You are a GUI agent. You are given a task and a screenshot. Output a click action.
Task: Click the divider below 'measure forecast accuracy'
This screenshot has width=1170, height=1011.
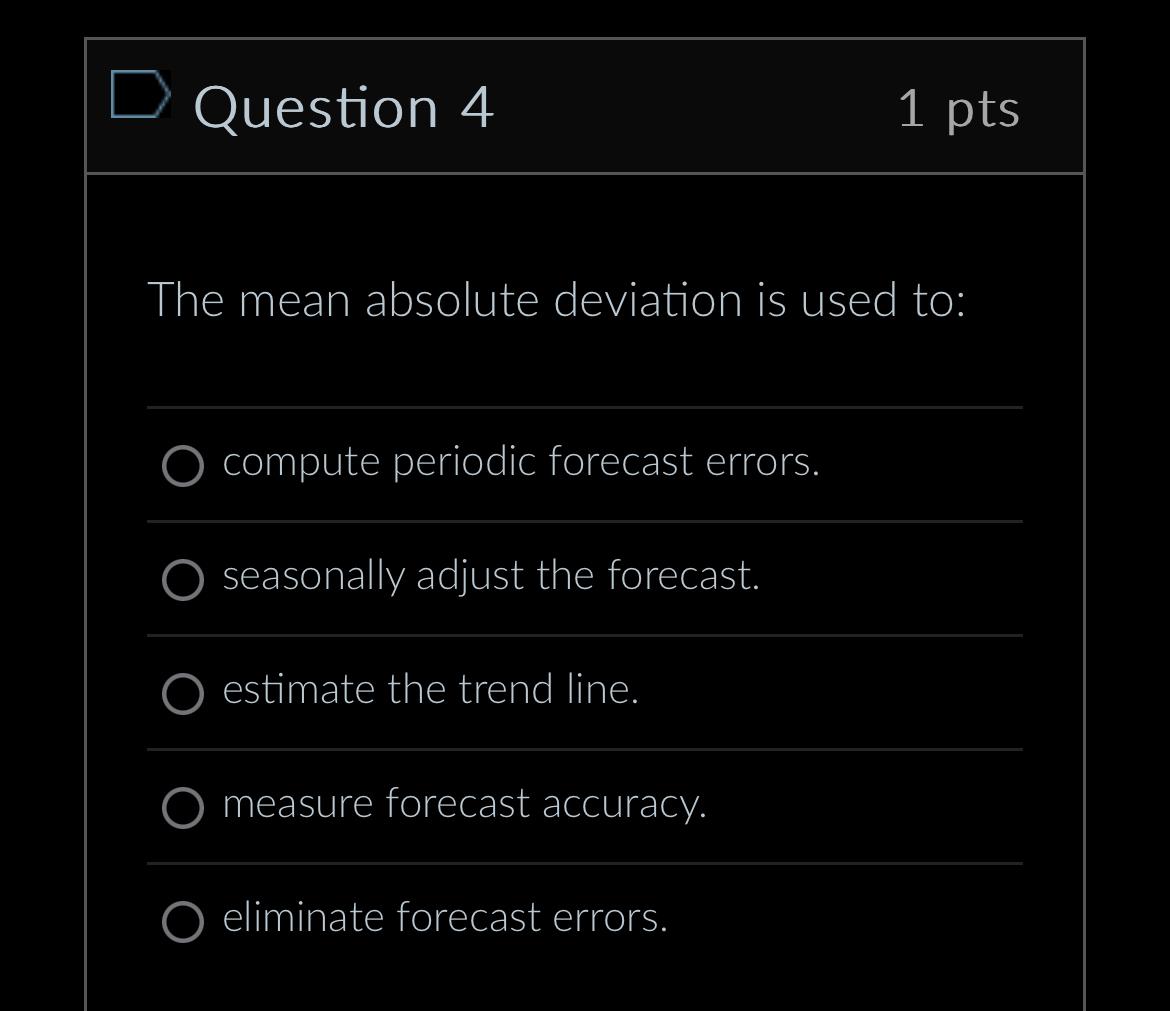tap(585, 860)
